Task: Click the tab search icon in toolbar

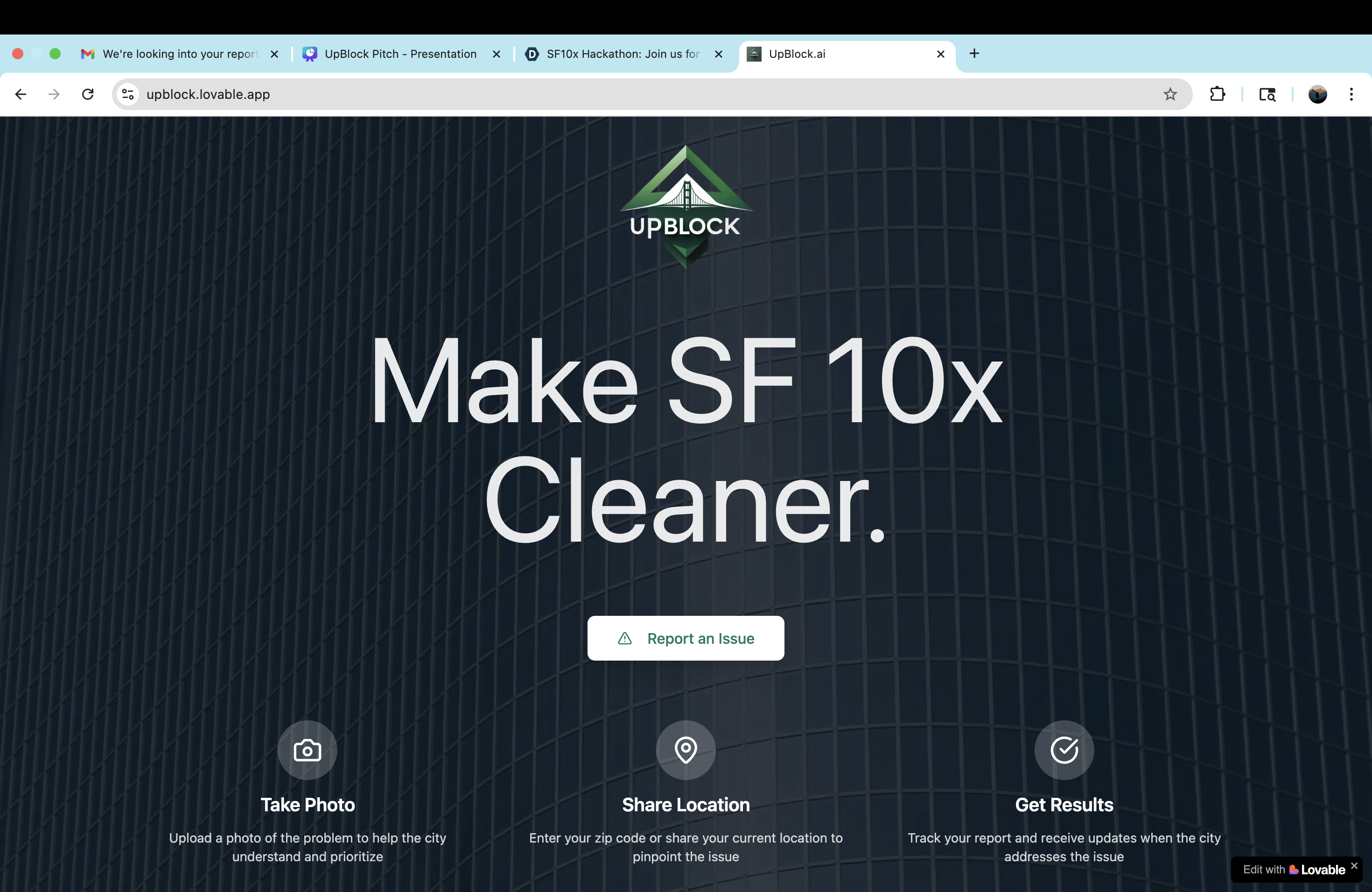Action: (x=1267, y=94)
